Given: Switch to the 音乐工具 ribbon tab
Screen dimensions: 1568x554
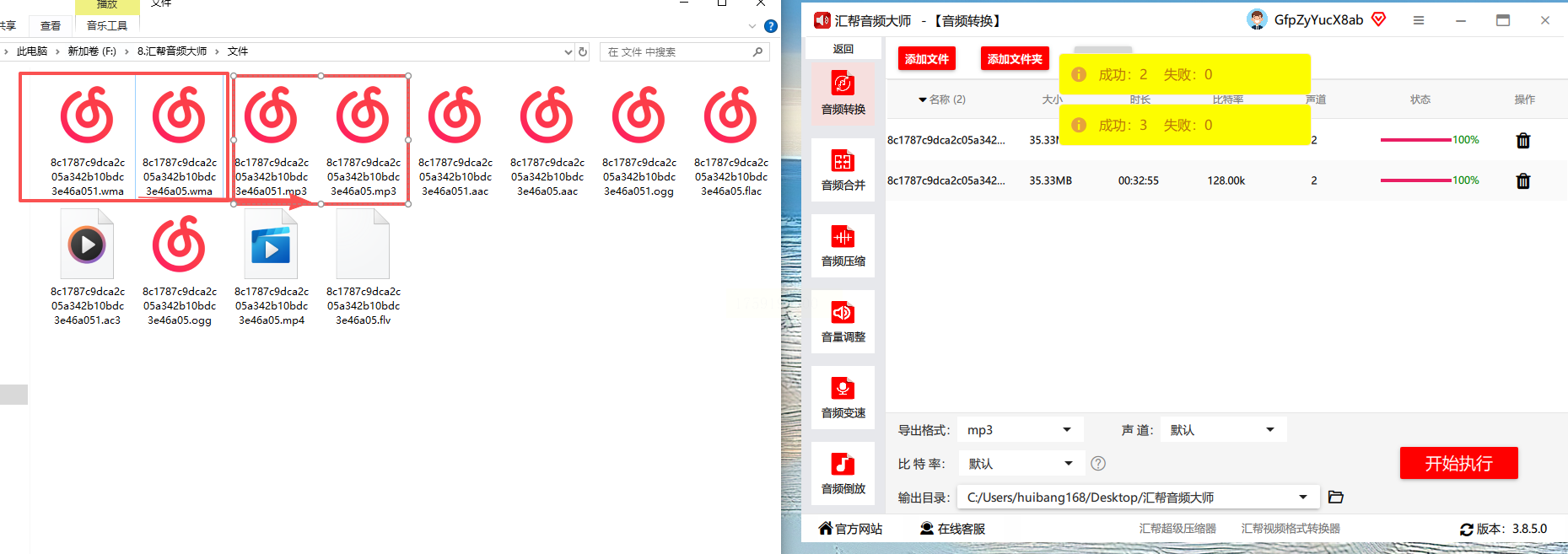Looking at the screenshot, I should tap(107, 26).
